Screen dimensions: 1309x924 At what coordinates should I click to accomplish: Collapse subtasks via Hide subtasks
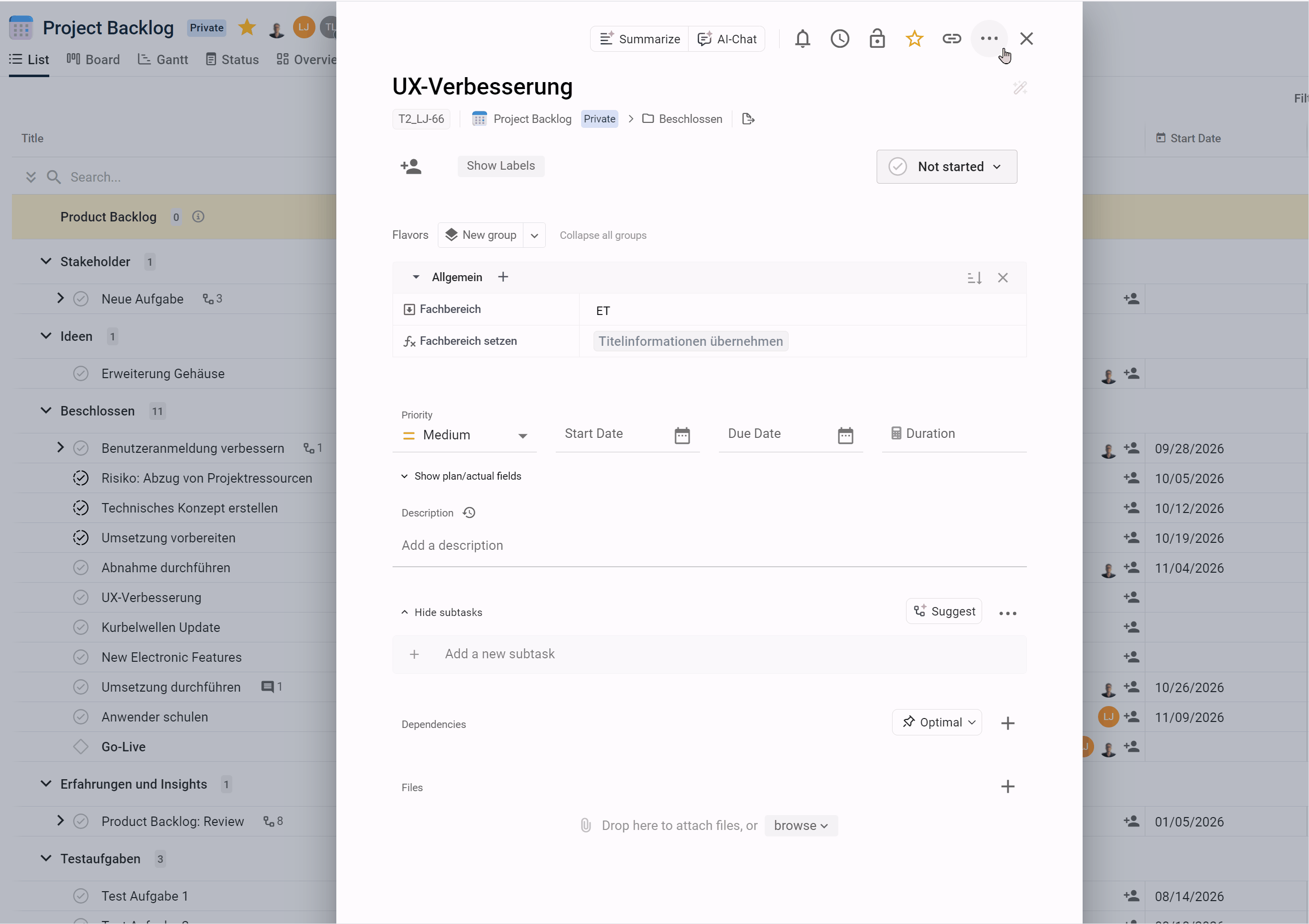441,612
